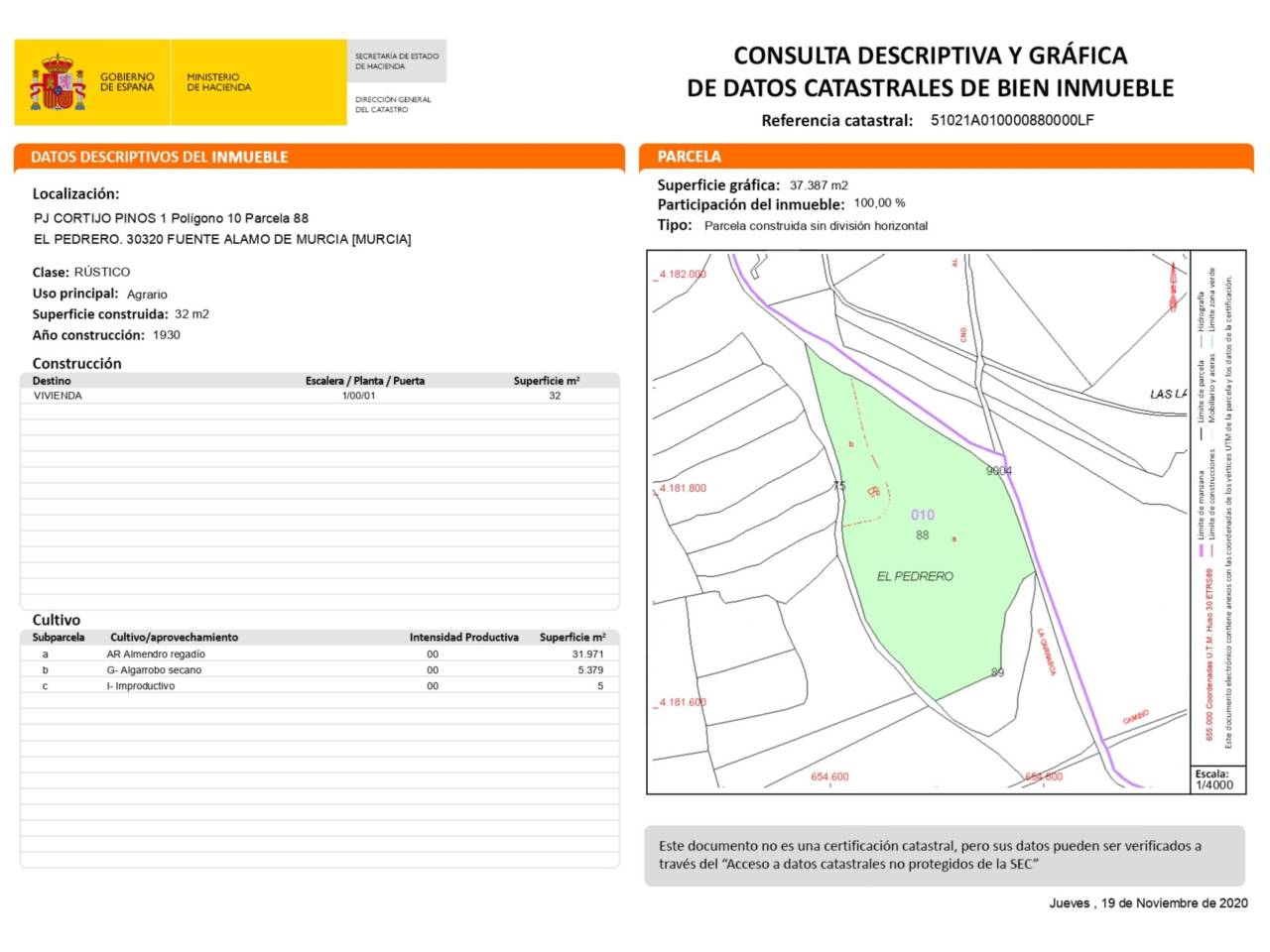Click the Superficie gráfica value '37.387 m2'
The width and height of the screenshot is (1270, 952).
tap(819, 185)
